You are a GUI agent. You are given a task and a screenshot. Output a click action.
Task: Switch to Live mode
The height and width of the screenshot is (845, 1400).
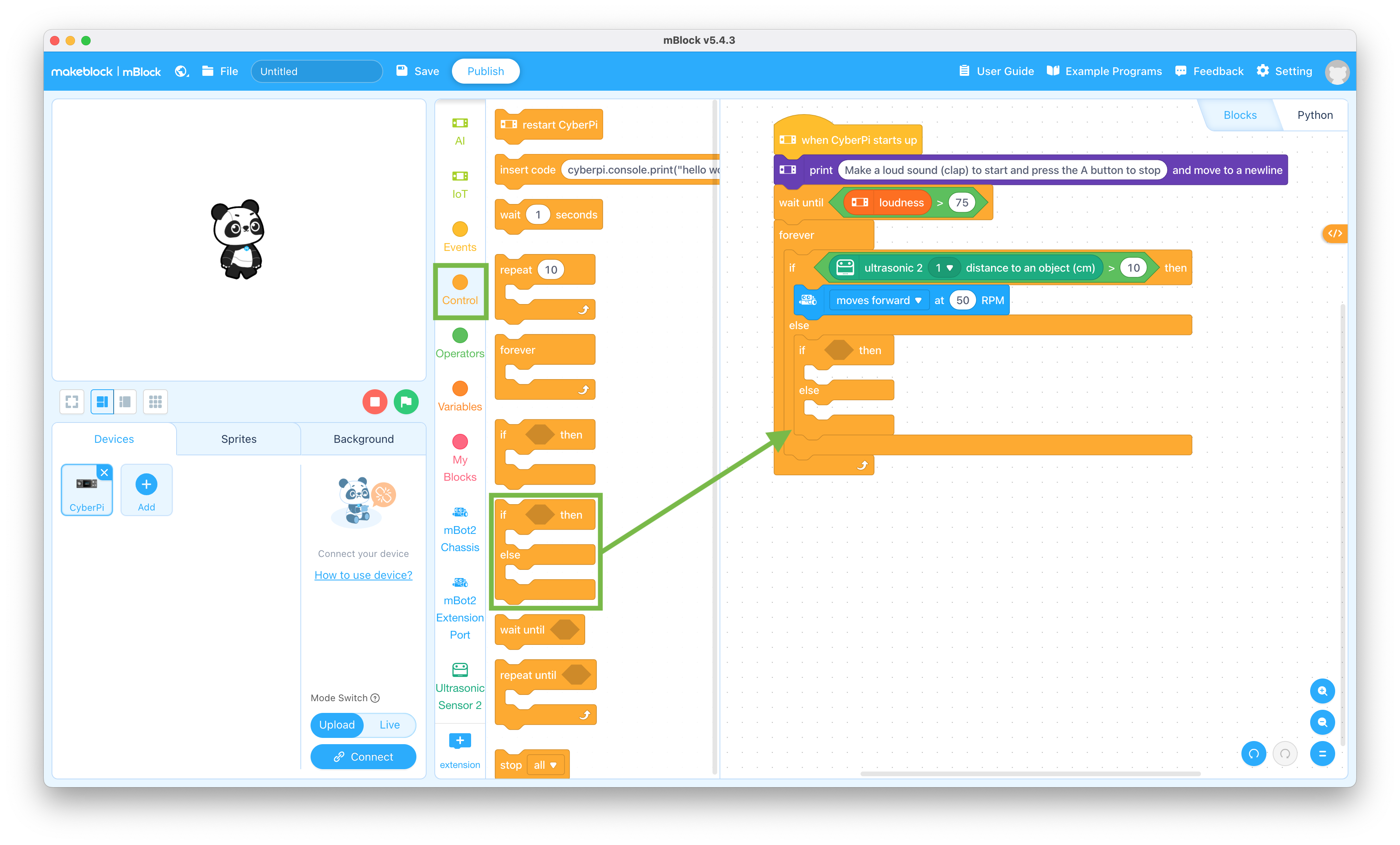click(x=389, y=725)
